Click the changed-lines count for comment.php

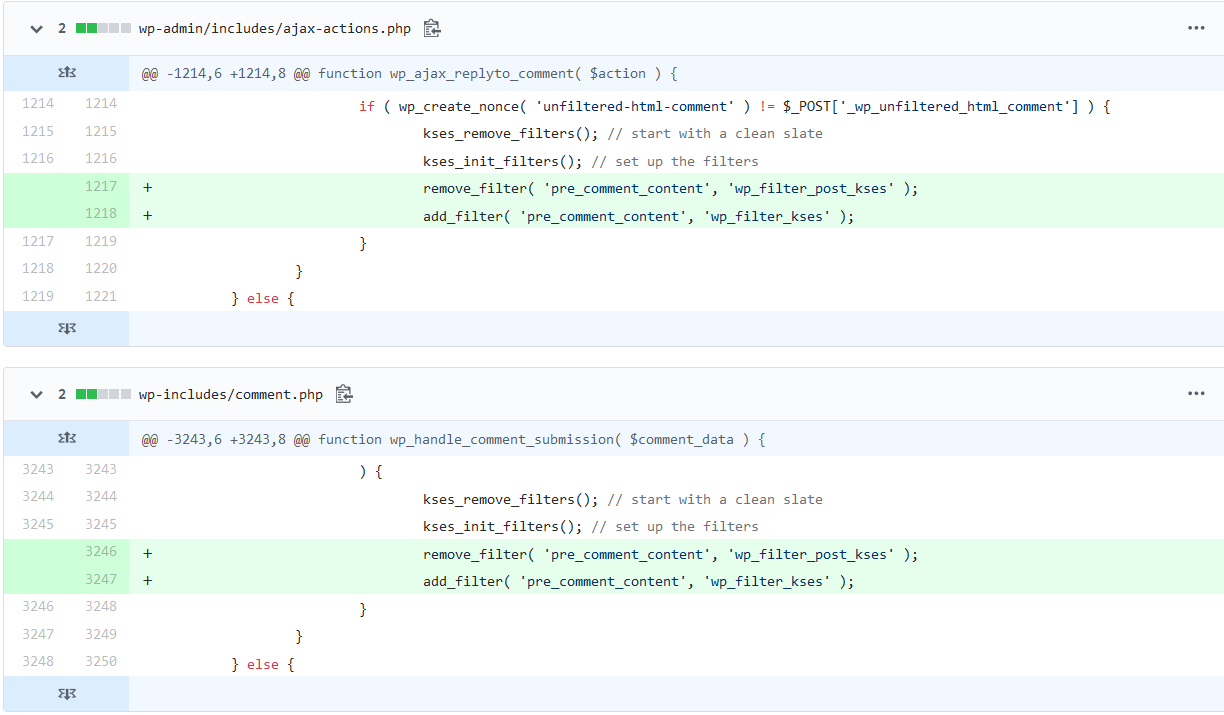(62, 395)
